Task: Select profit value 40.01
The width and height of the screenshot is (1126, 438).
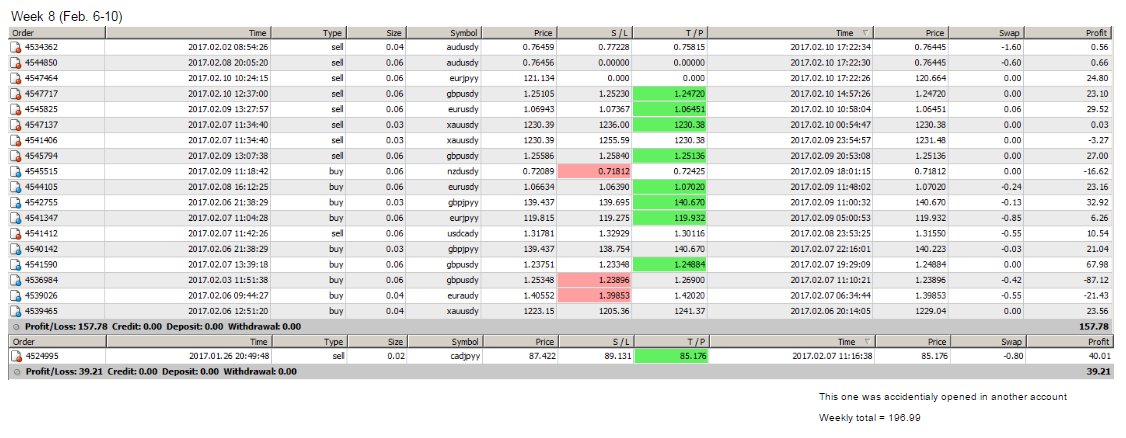Action: click(x=1099, y=356)
